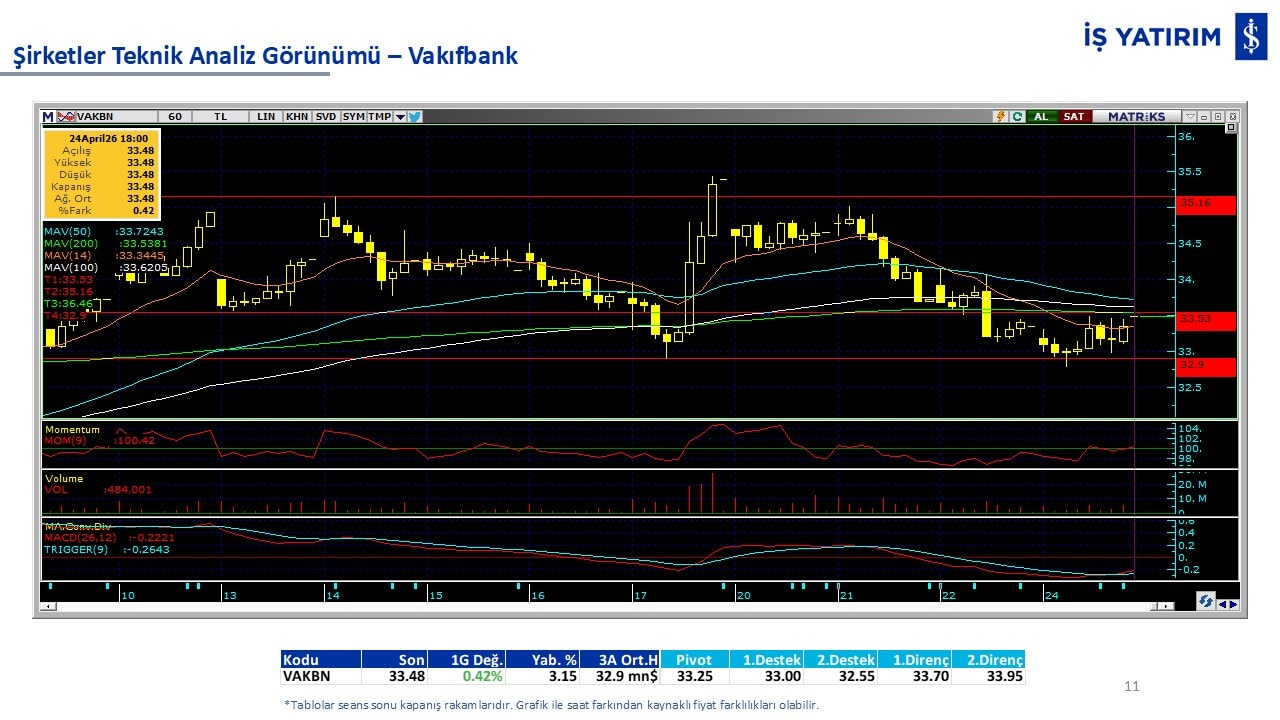
Task: Open the dropdown arrow after TMP
Action: [x=400, y=117]
